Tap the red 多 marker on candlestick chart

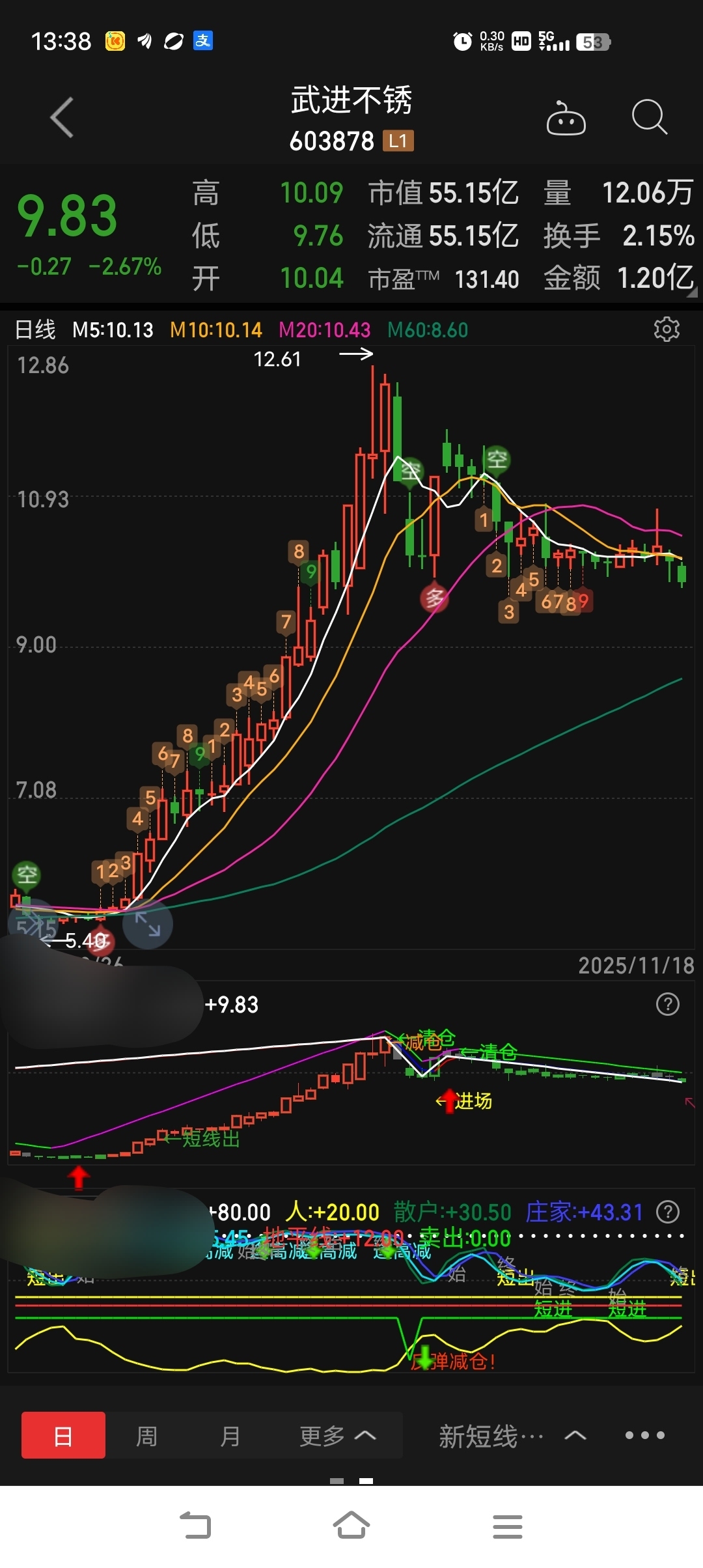(434, 597)
